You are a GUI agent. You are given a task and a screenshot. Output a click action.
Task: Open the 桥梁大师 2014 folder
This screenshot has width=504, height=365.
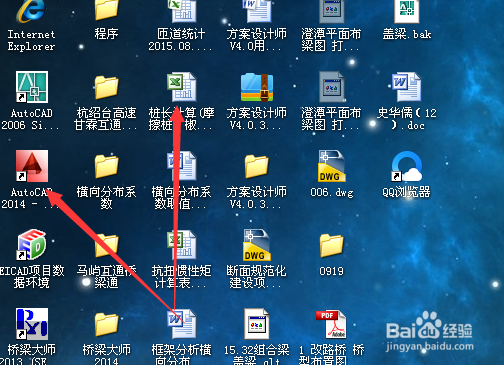coord(106,324)
